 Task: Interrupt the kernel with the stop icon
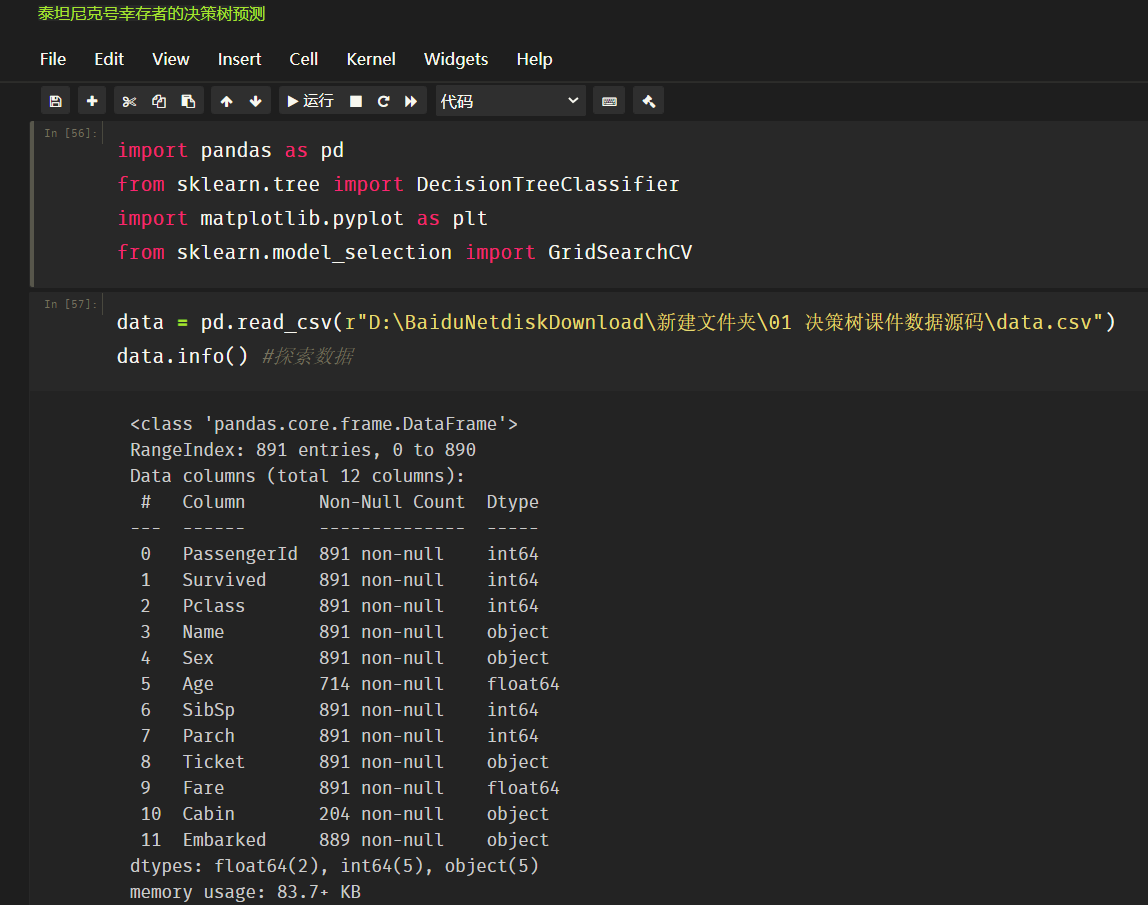(x=355, y=100)
